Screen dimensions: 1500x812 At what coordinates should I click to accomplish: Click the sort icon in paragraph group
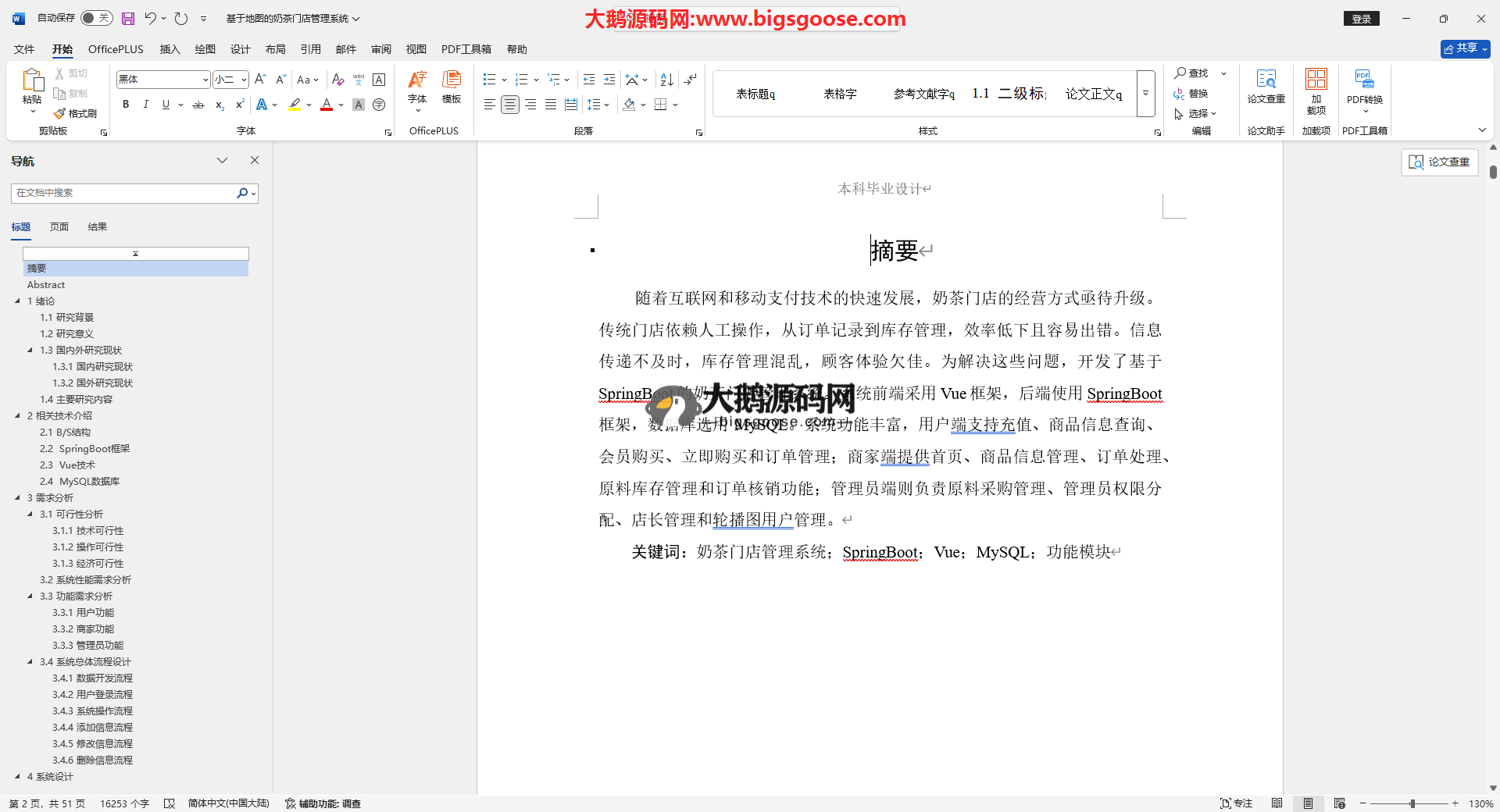666,80
